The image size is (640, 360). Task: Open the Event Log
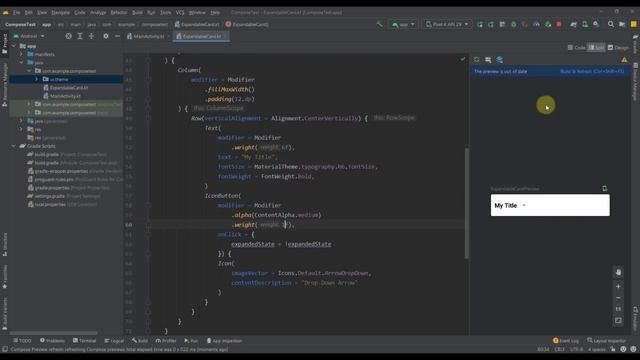click(x=566, y=341)
